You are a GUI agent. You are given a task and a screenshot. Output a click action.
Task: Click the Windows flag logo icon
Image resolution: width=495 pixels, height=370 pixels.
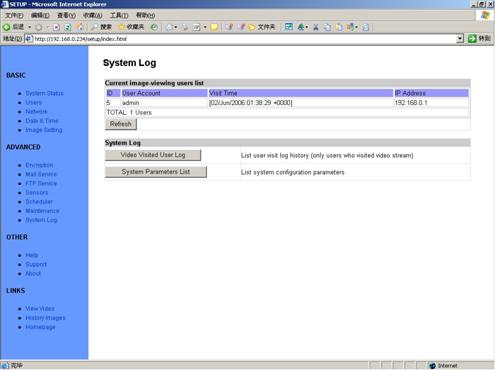(485, 15)
